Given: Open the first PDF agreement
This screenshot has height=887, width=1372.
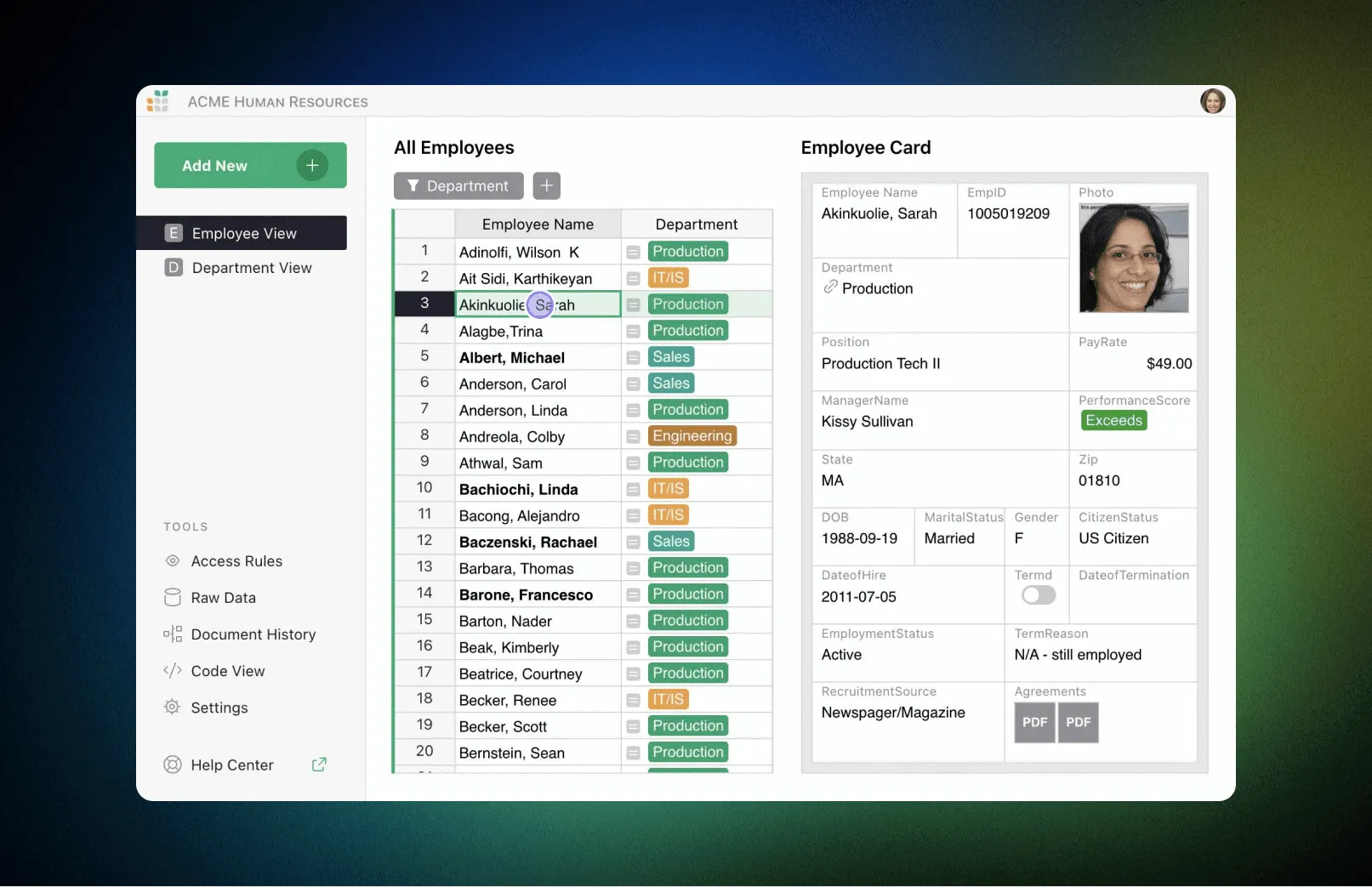Looking at the screenshot, I should (x=1034, y=722).
